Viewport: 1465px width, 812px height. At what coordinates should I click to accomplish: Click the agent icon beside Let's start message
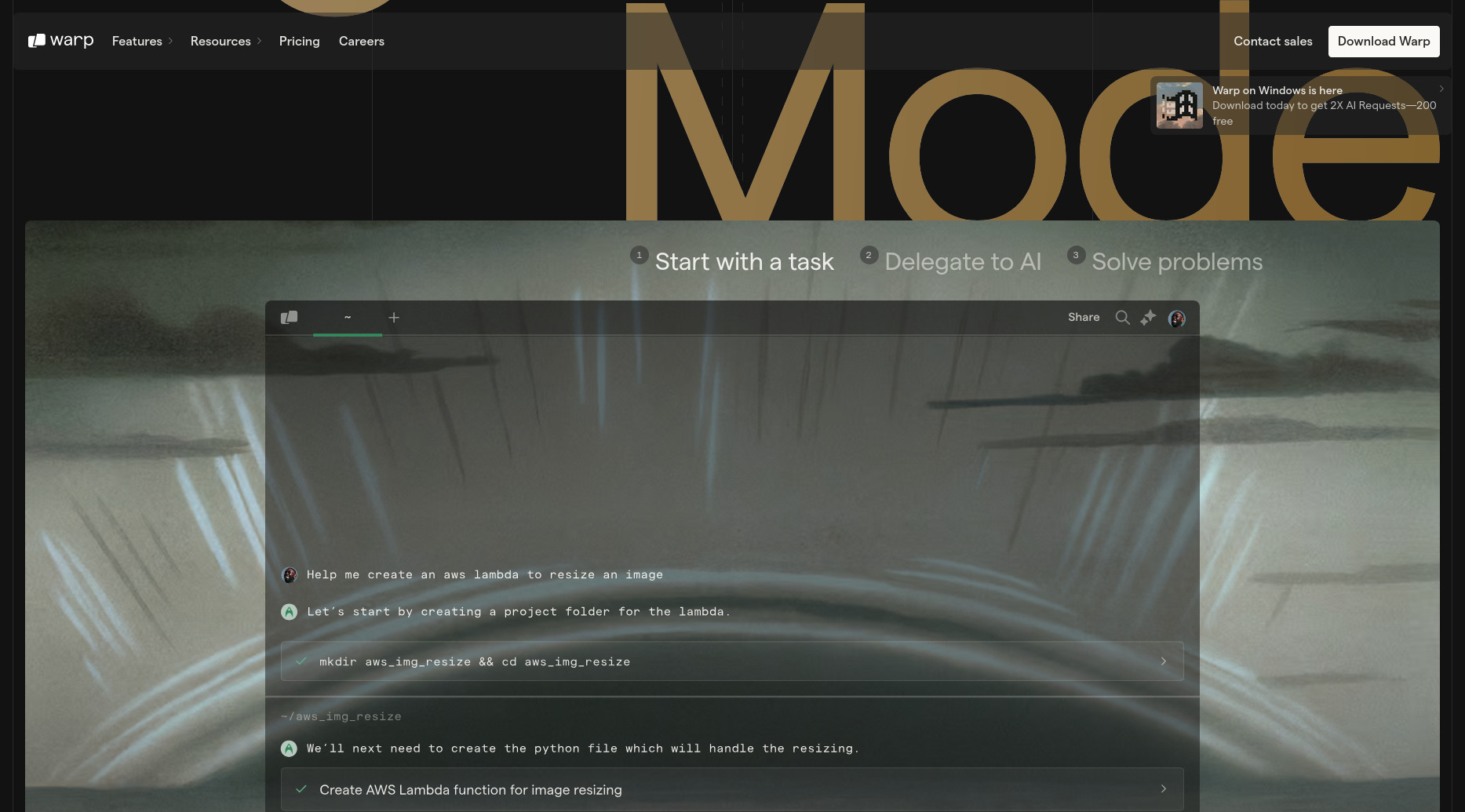pyautogui.click(x=289, y=612)
